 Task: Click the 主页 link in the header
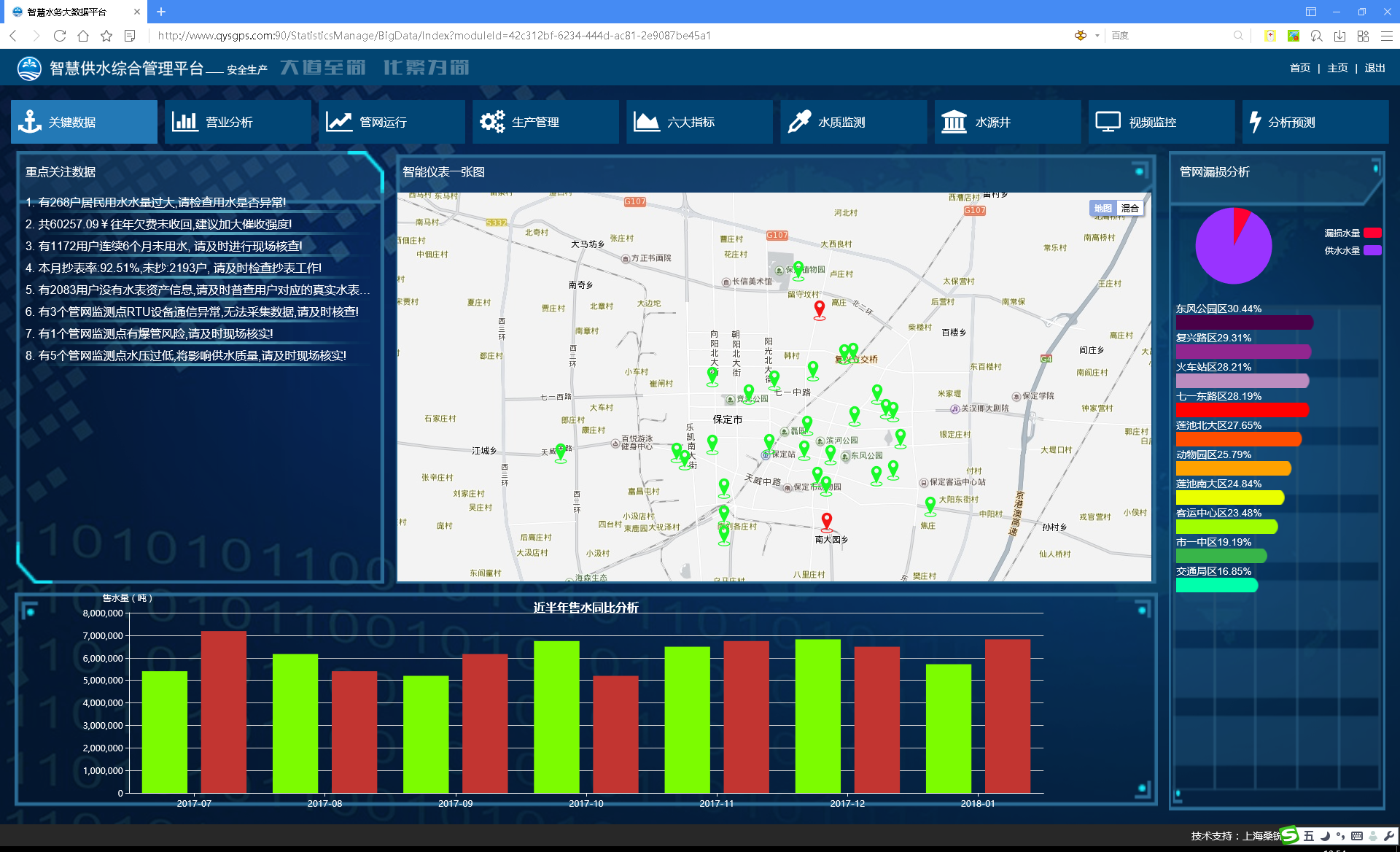tap(1337, 68)
